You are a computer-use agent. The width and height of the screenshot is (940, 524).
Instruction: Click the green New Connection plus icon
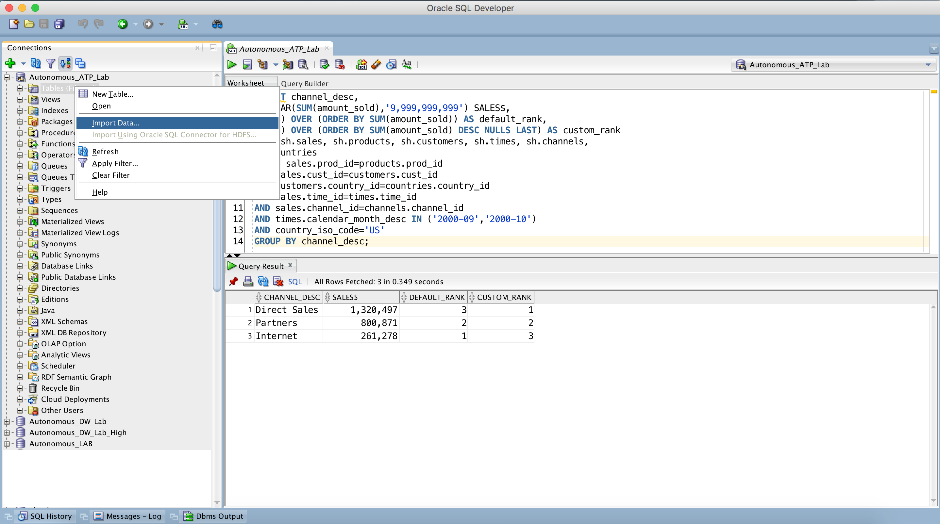pyautogui.click(x=10, y=63)
